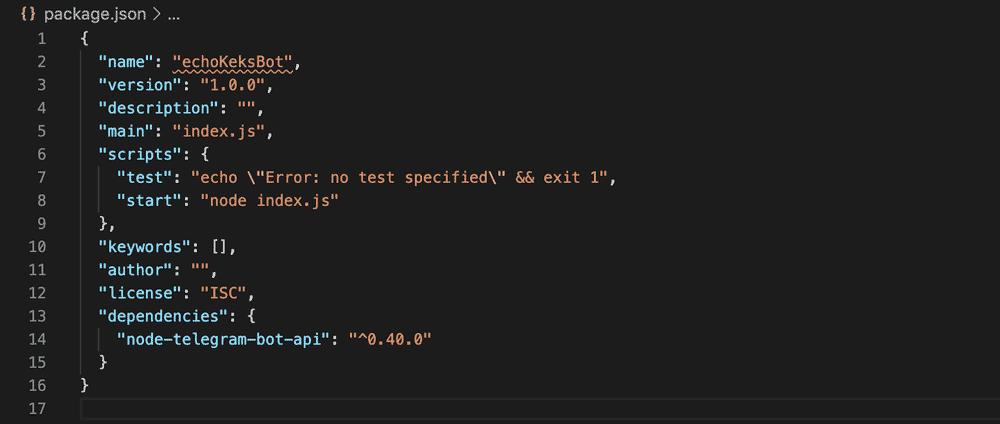1000x424 pixels.
Task: Click line number 17 in the gutter
Action: (x=38, y=407)
